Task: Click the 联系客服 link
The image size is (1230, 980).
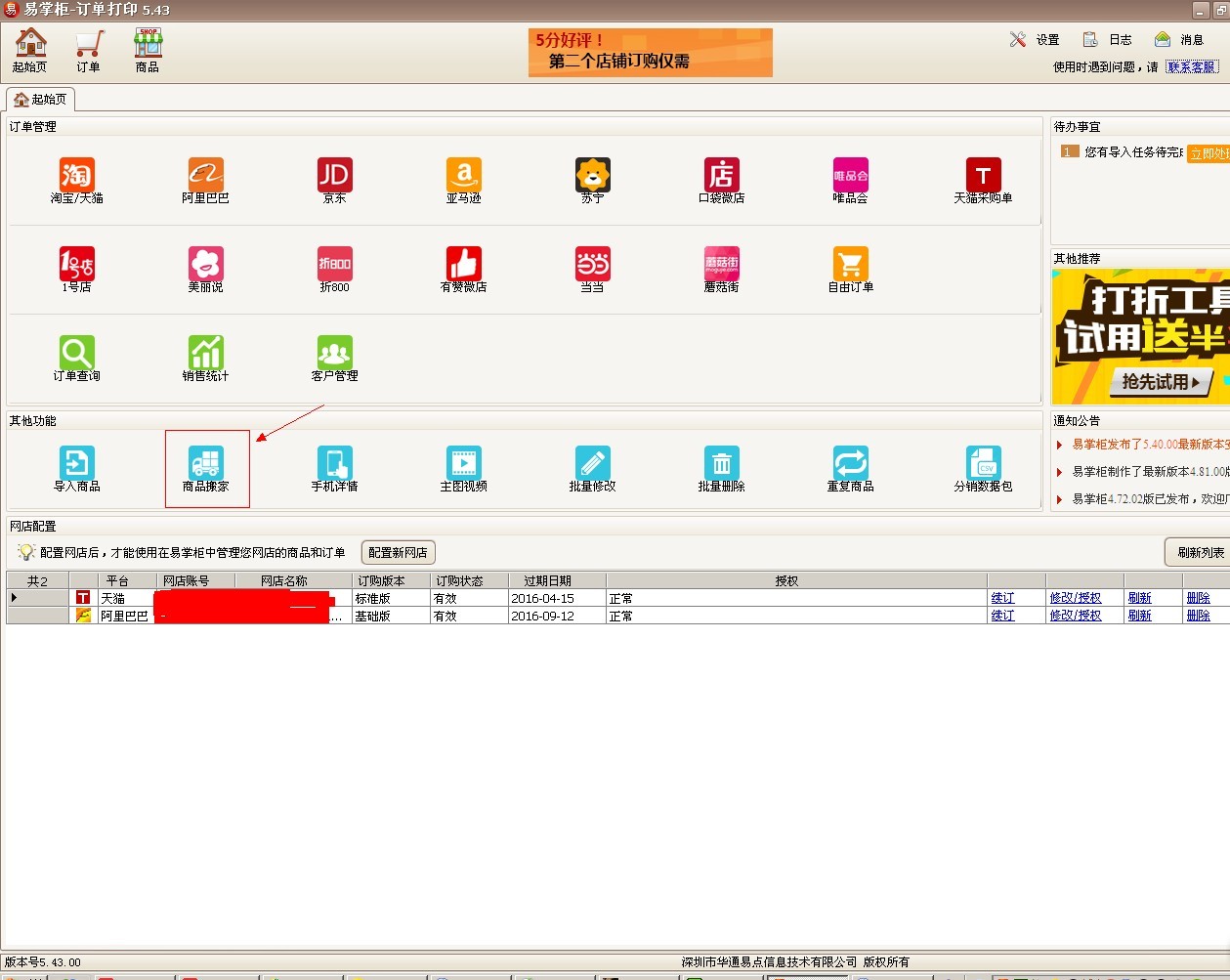Action: 1192,67
